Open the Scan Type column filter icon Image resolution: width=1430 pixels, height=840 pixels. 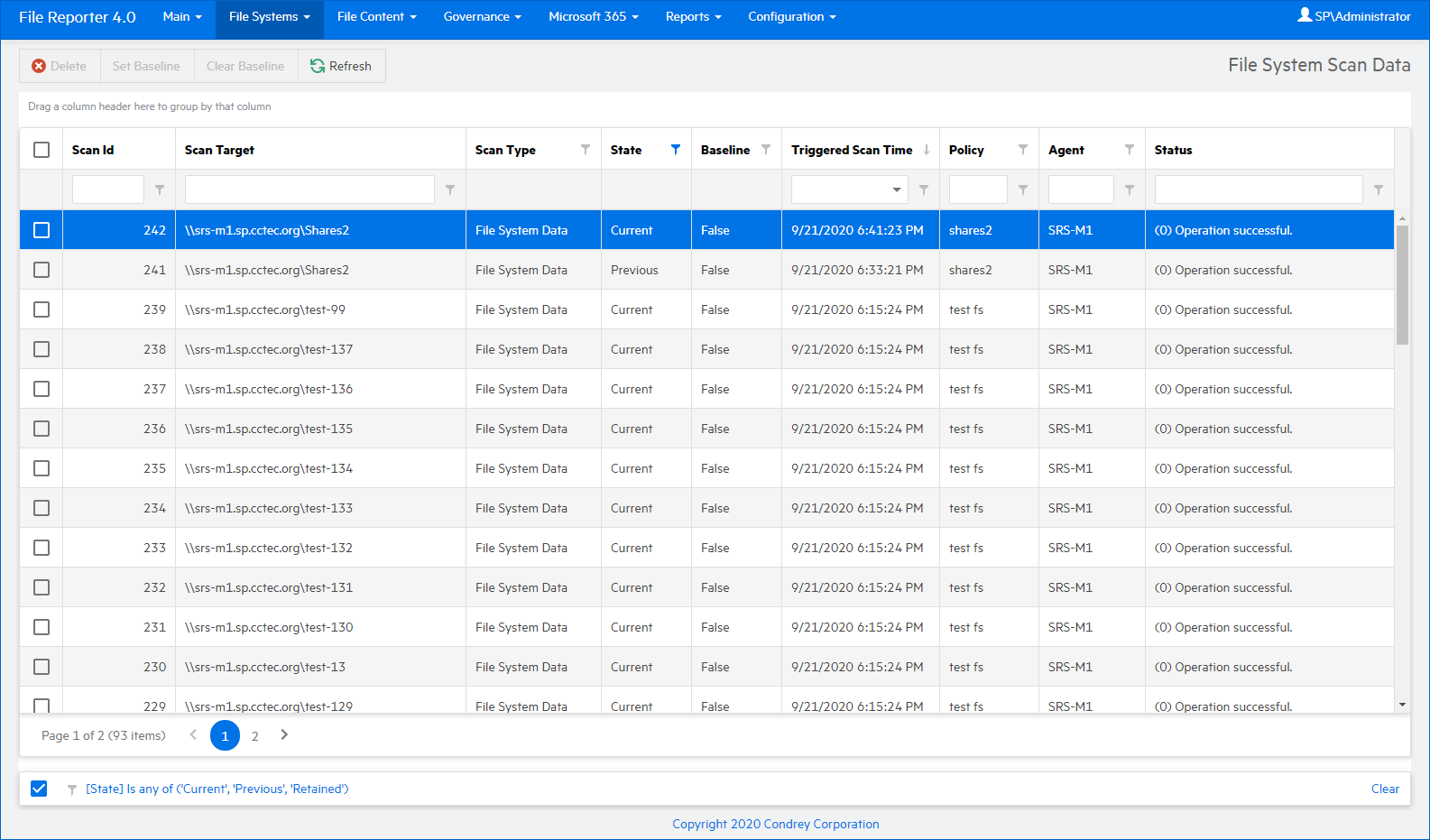[586, 150]
